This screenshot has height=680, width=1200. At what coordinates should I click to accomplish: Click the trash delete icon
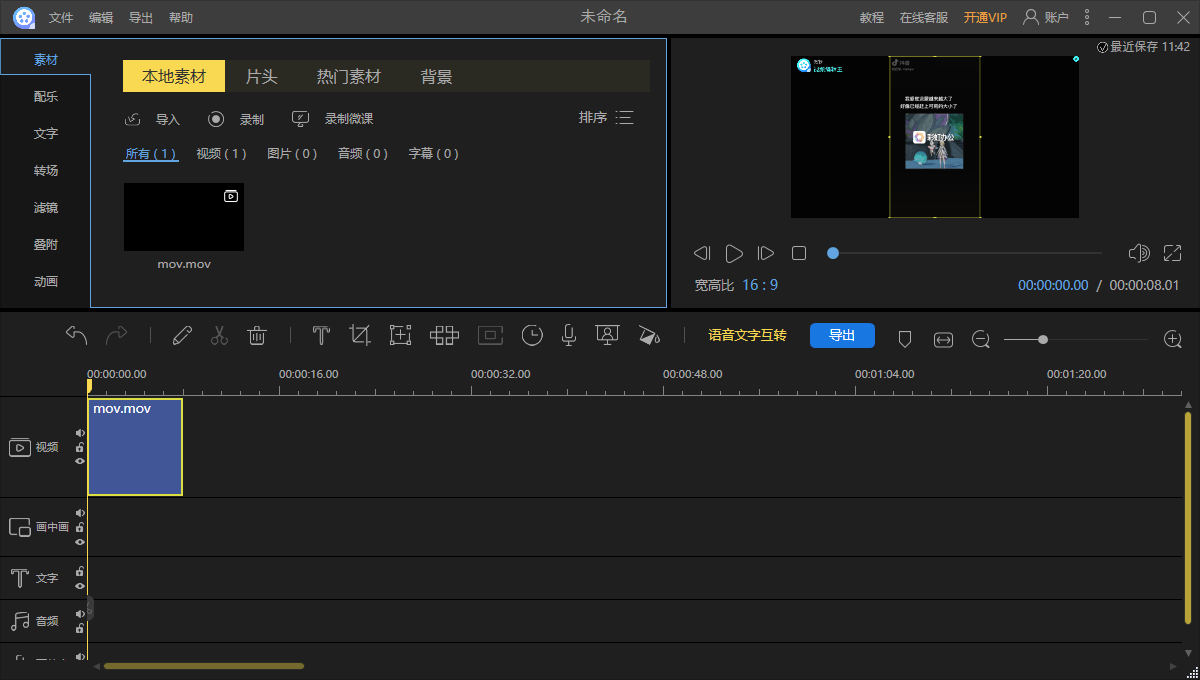click(257, 335)
